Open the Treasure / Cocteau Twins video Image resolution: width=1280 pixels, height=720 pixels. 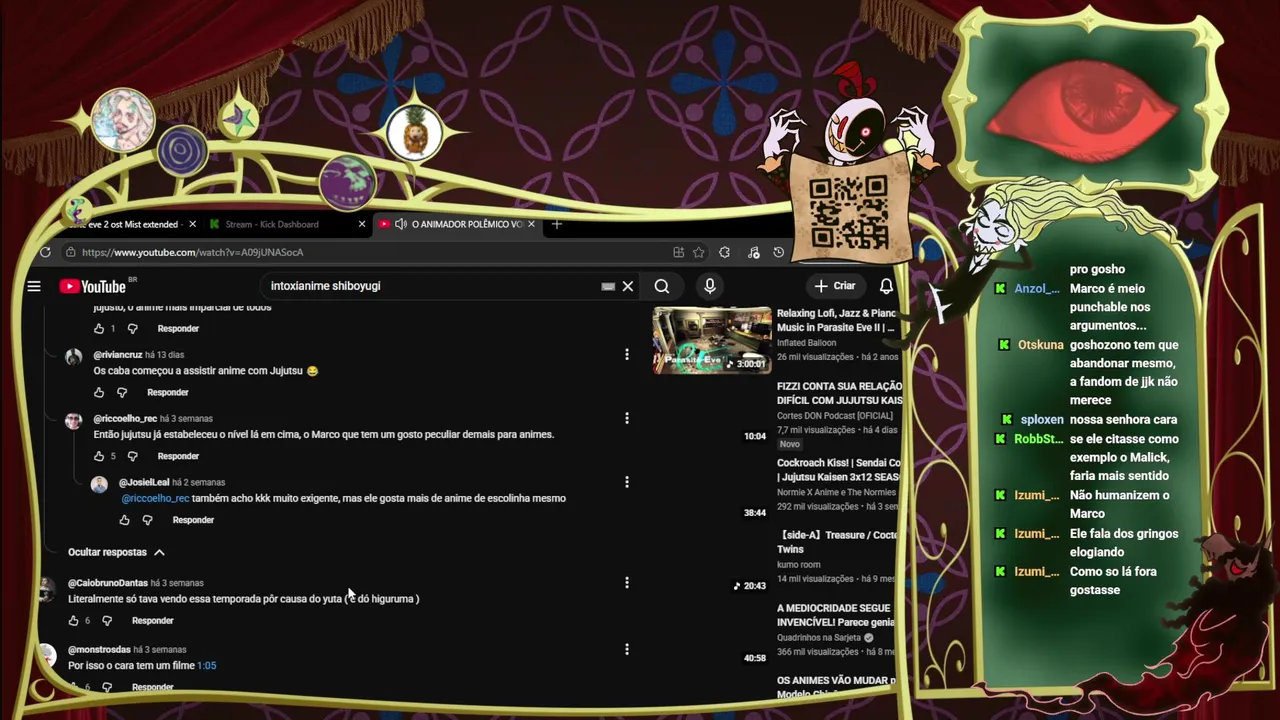click(x=837, y=542)
